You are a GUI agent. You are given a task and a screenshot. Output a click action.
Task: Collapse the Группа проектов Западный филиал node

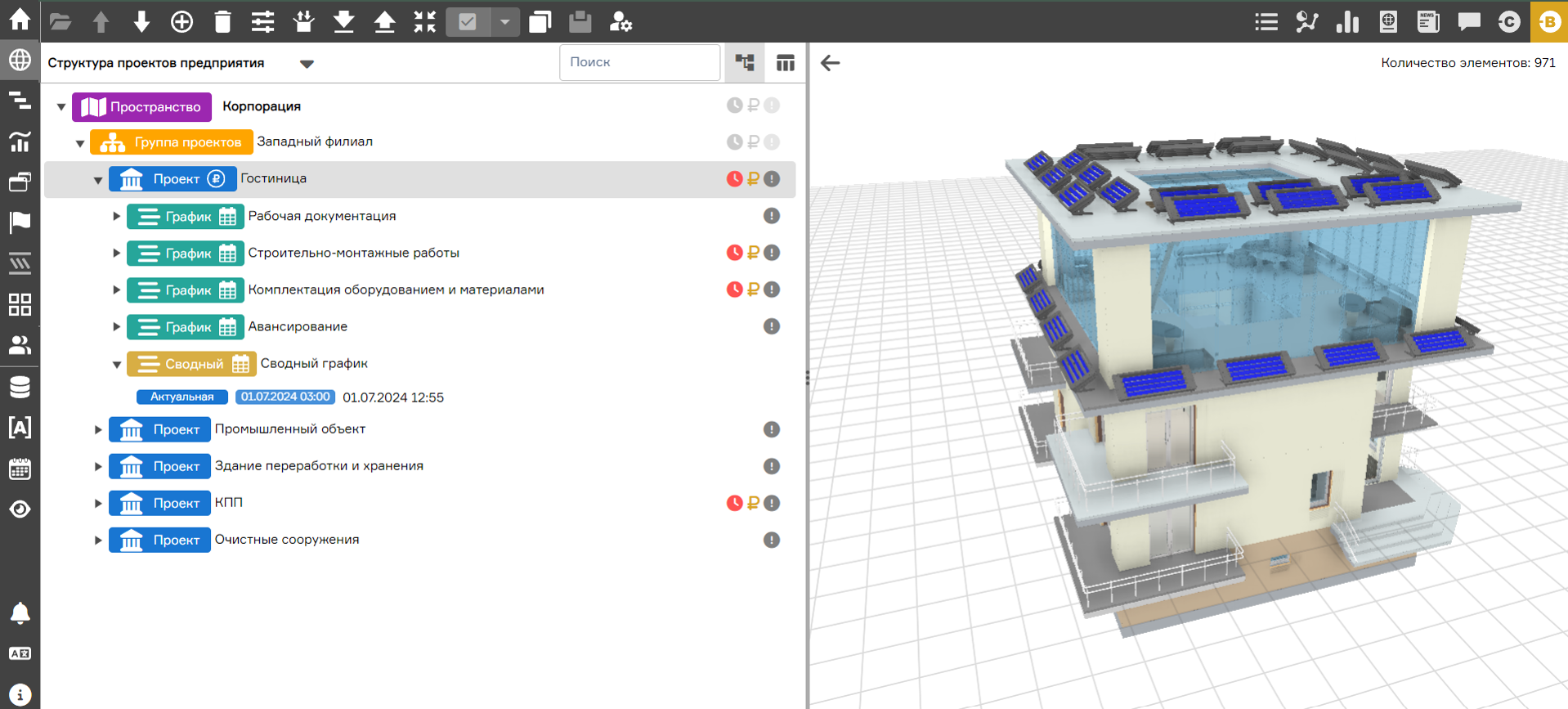coord(80,143)
